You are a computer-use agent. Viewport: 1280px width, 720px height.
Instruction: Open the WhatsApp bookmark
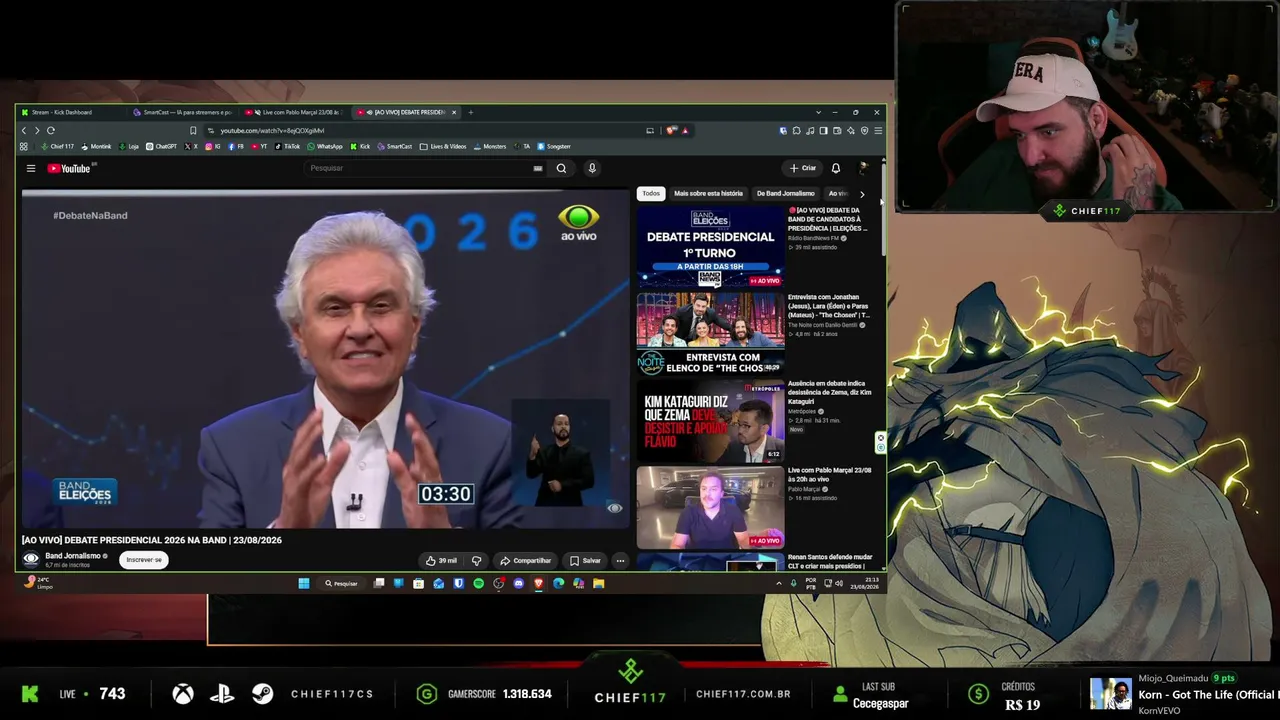coord(325,147)
